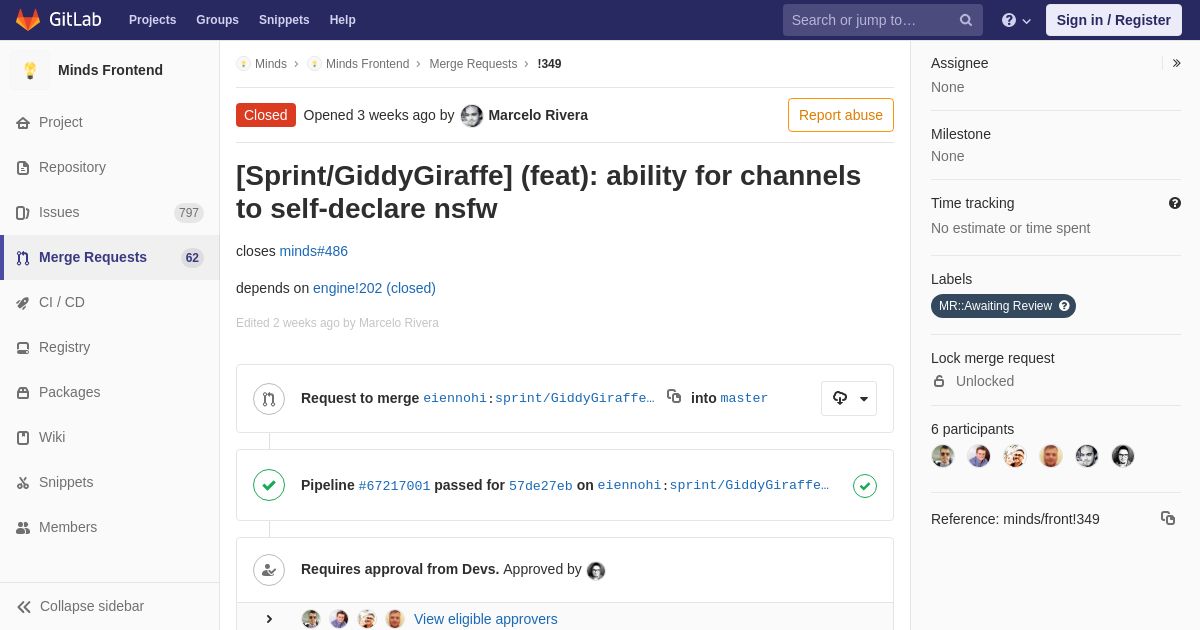
Task: Click the Merge Requests breadcrumb link
Action: 473,64
